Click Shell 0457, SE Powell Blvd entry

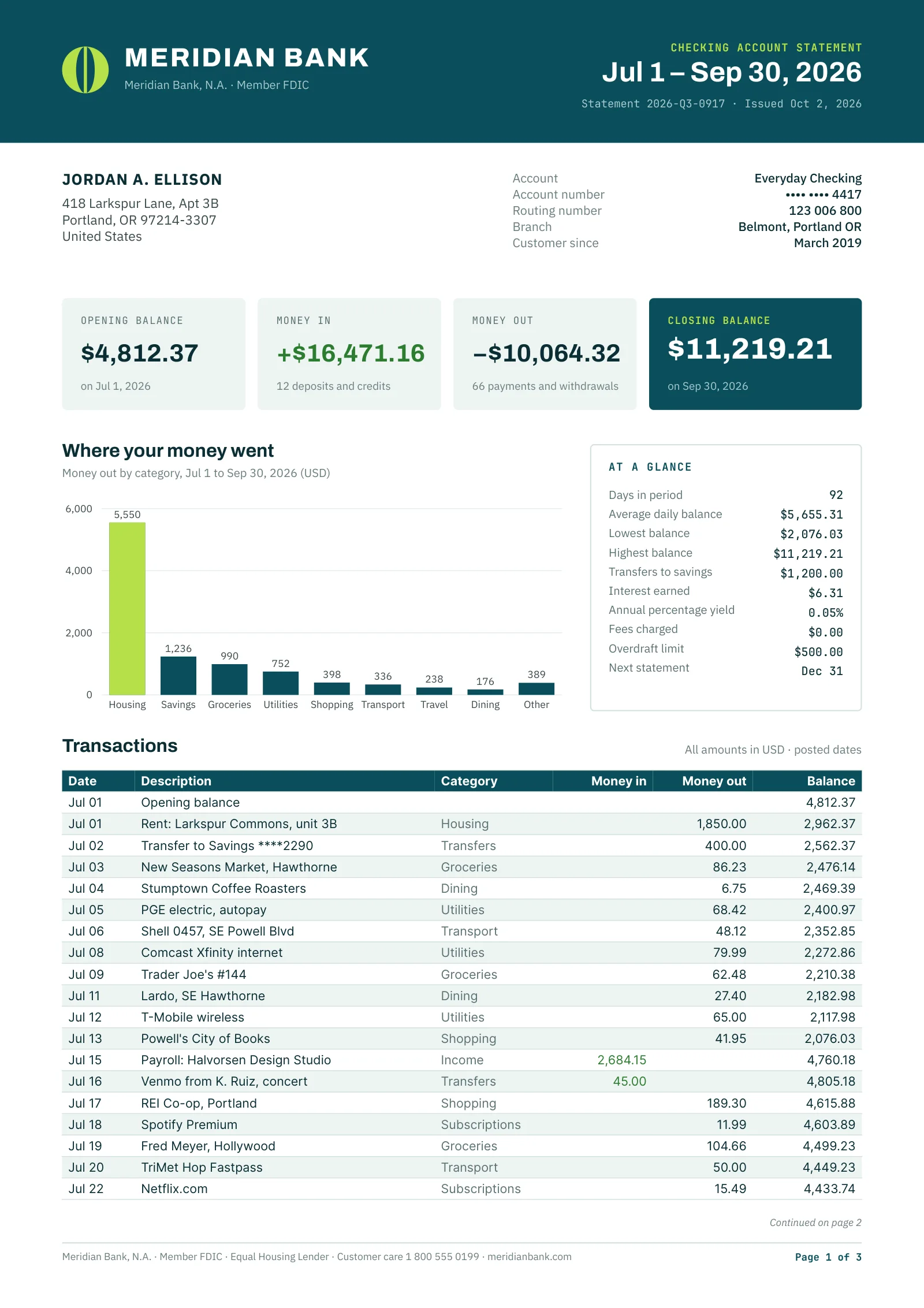coord(462,931)
